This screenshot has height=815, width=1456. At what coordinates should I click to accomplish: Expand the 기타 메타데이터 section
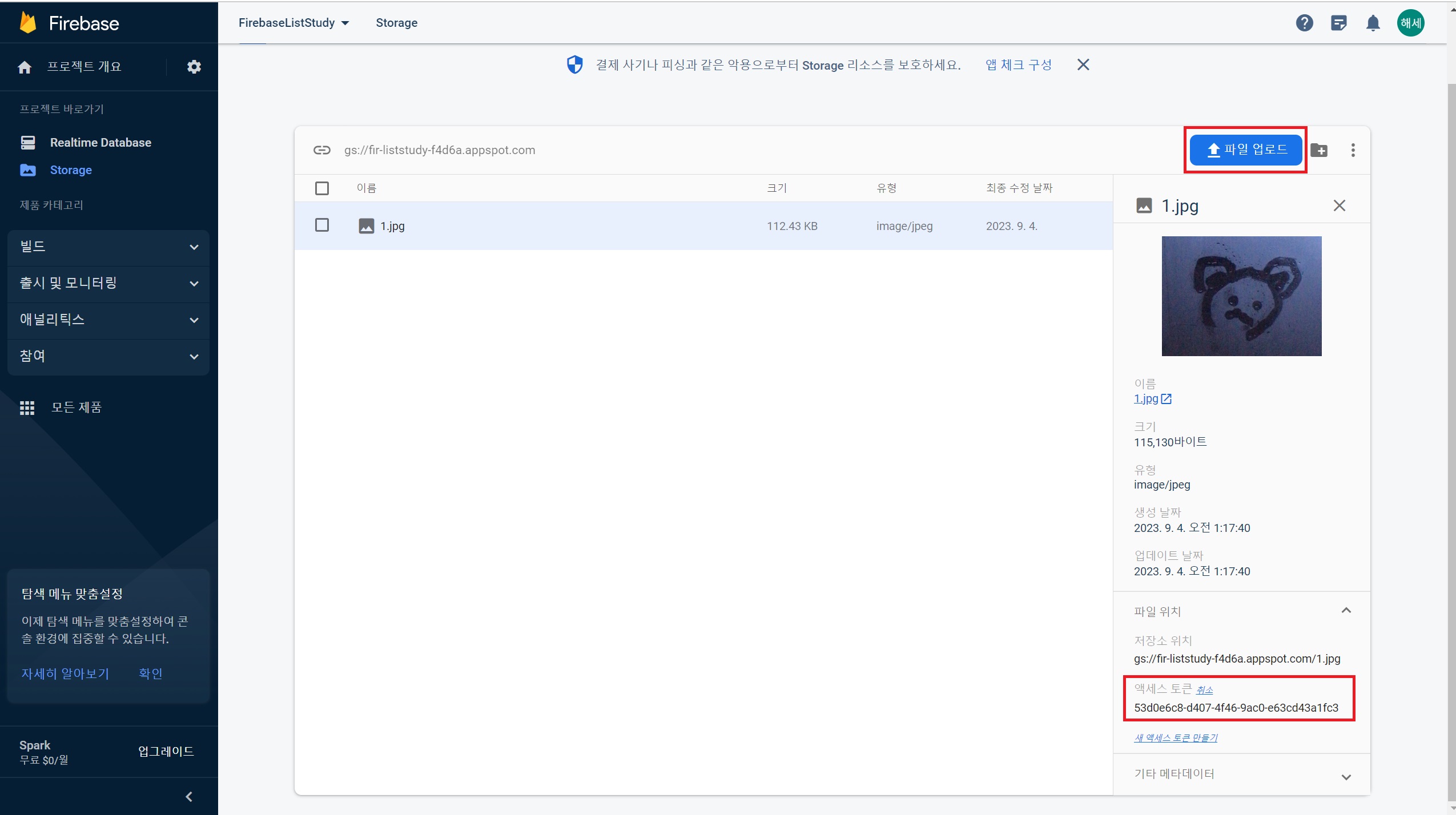(1346, 776)
